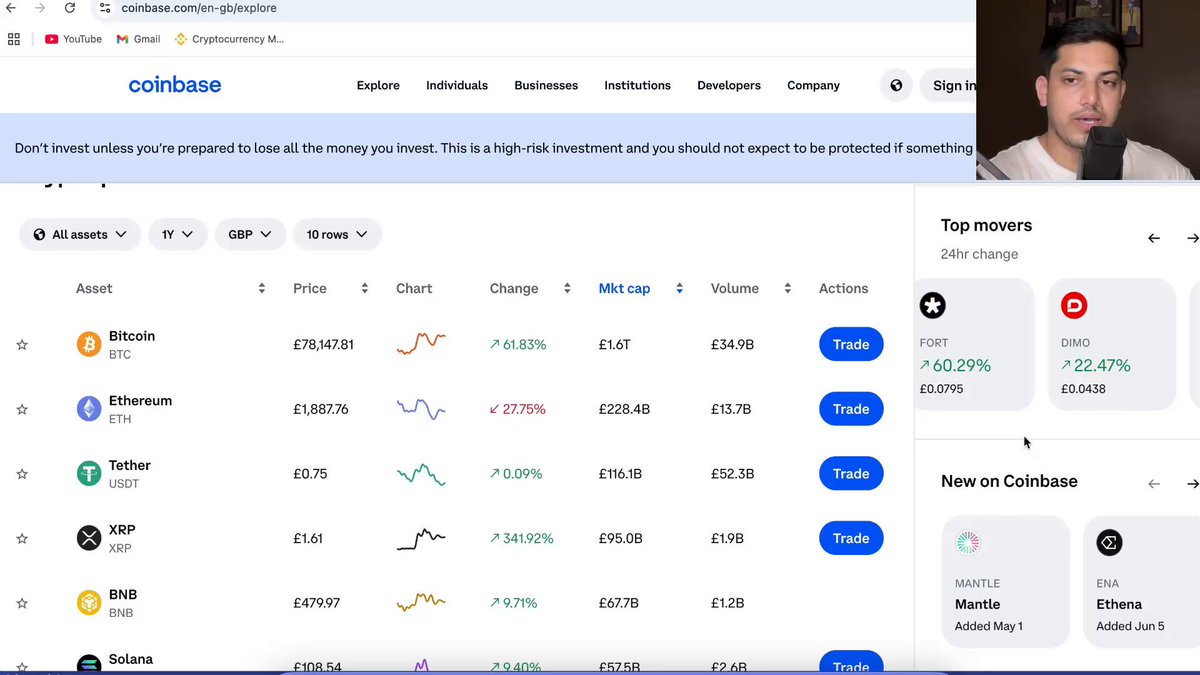The height and width of the screenshot is (675, 1200).
Task: Open the Gmail bookmark
Action: click(x=138, y=39)
